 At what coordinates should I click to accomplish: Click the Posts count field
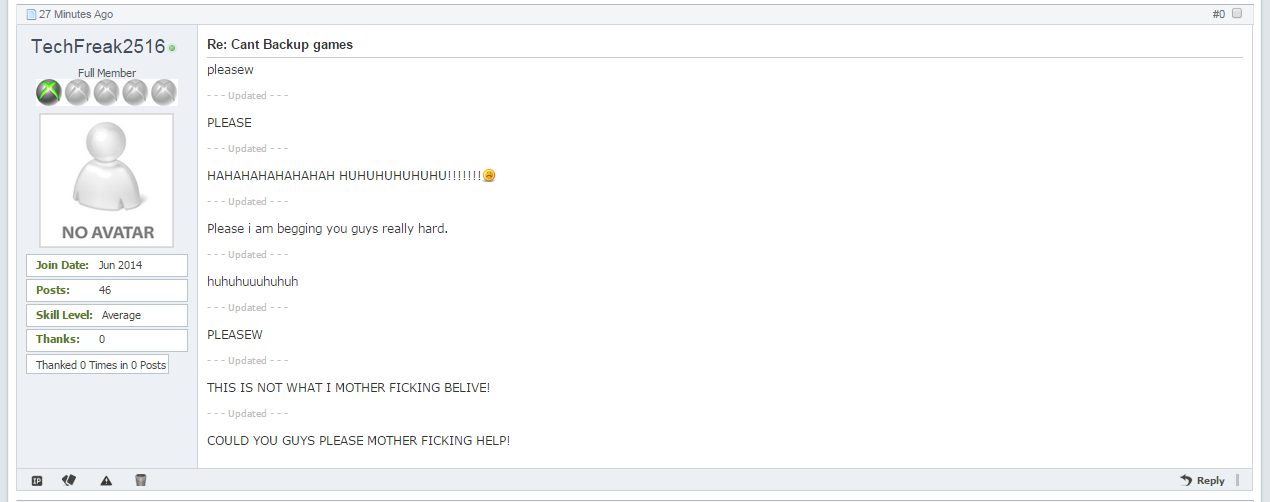107,290
